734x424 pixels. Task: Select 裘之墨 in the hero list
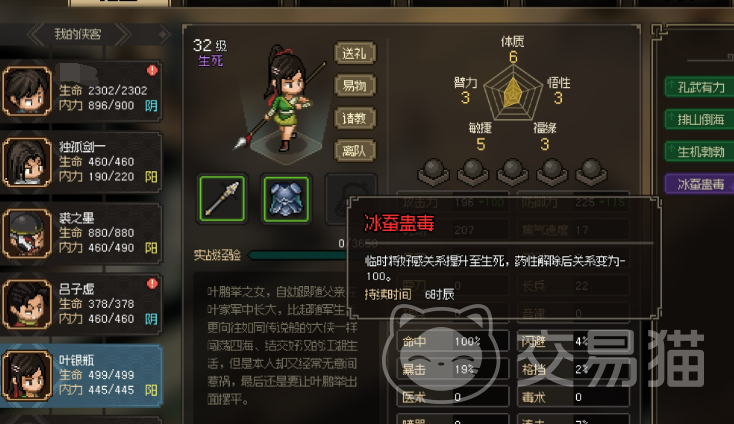tap(81, 233)
